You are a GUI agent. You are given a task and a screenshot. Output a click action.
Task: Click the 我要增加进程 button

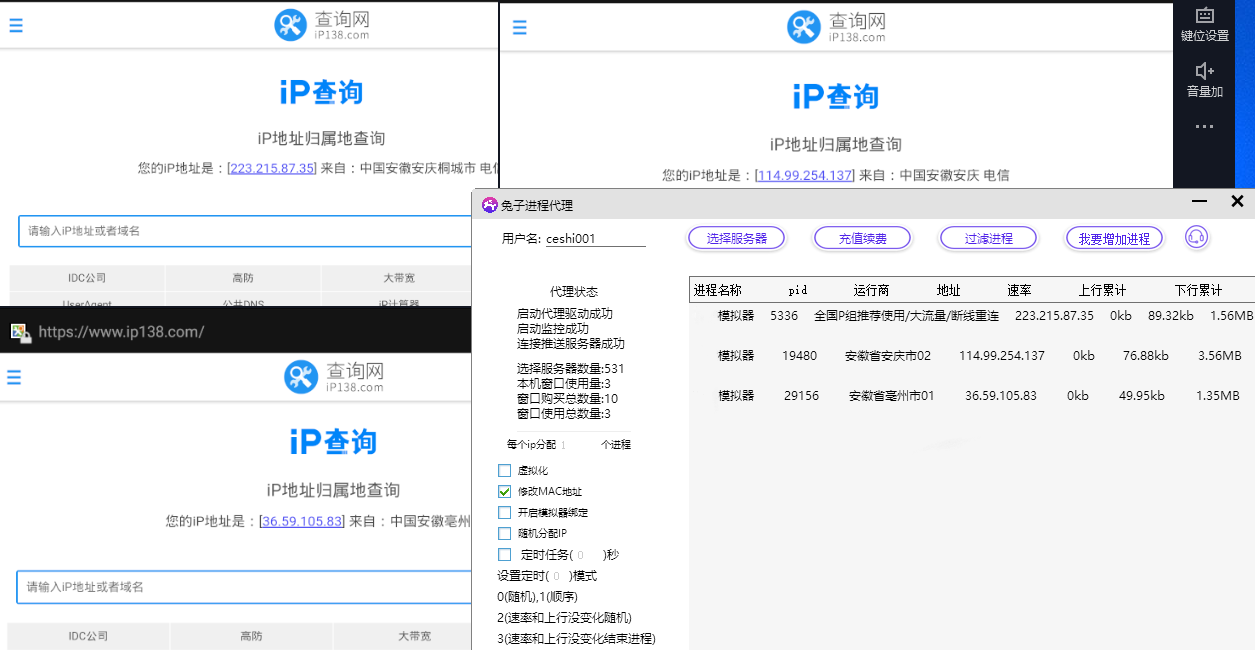point(1115,238)
